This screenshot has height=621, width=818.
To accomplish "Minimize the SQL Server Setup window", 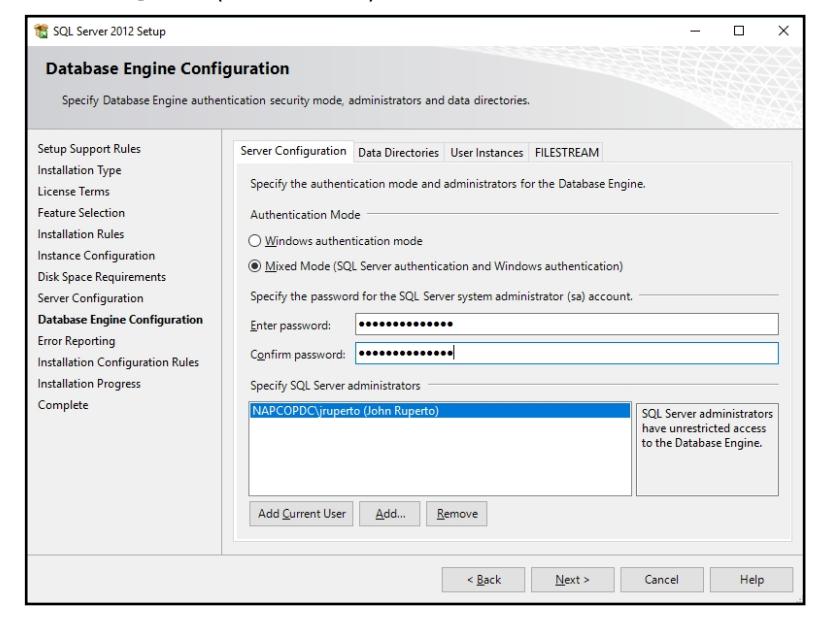I will coord(695,31).
